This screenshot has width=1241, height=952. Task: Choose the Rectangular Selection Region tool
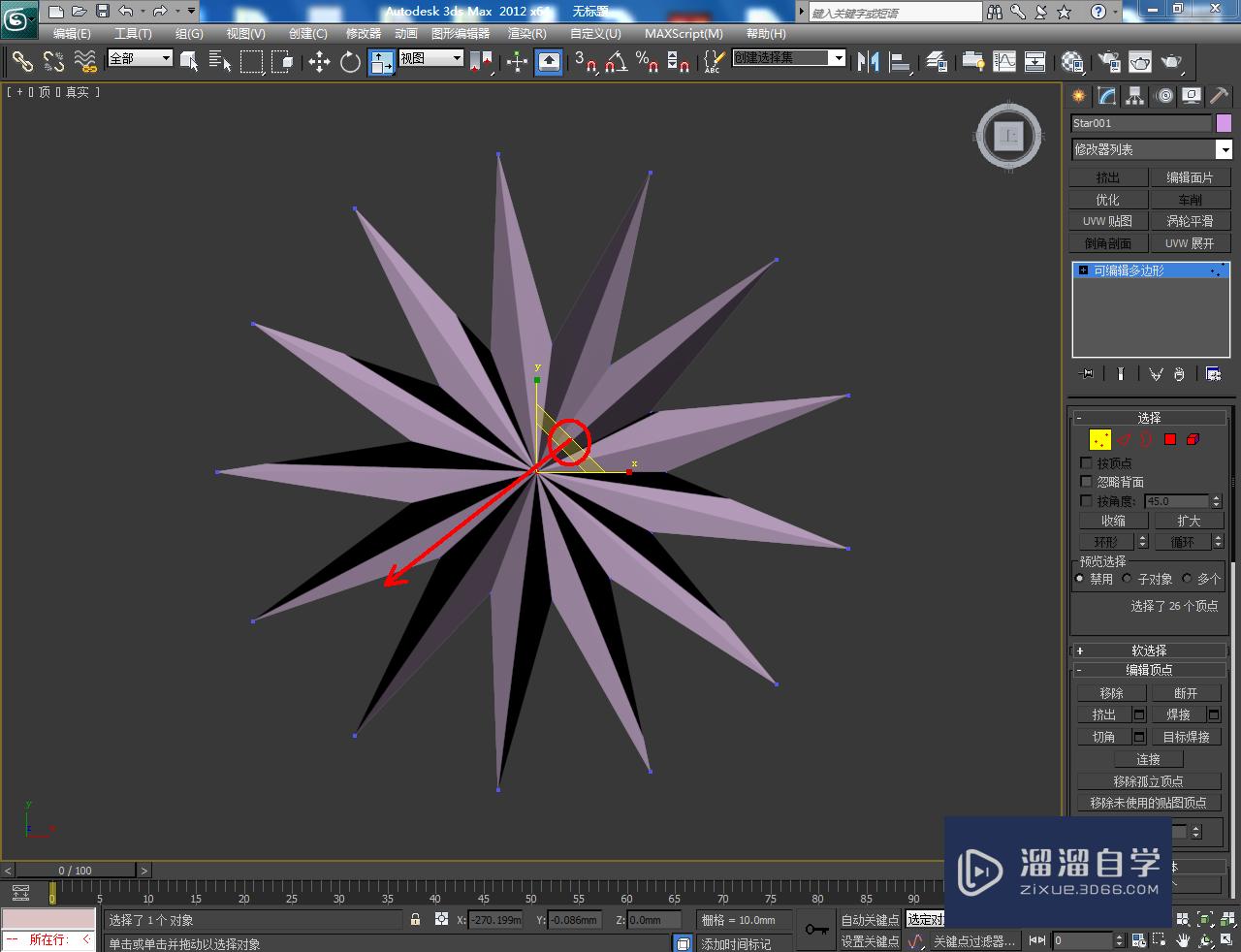(x=252, y=62)
